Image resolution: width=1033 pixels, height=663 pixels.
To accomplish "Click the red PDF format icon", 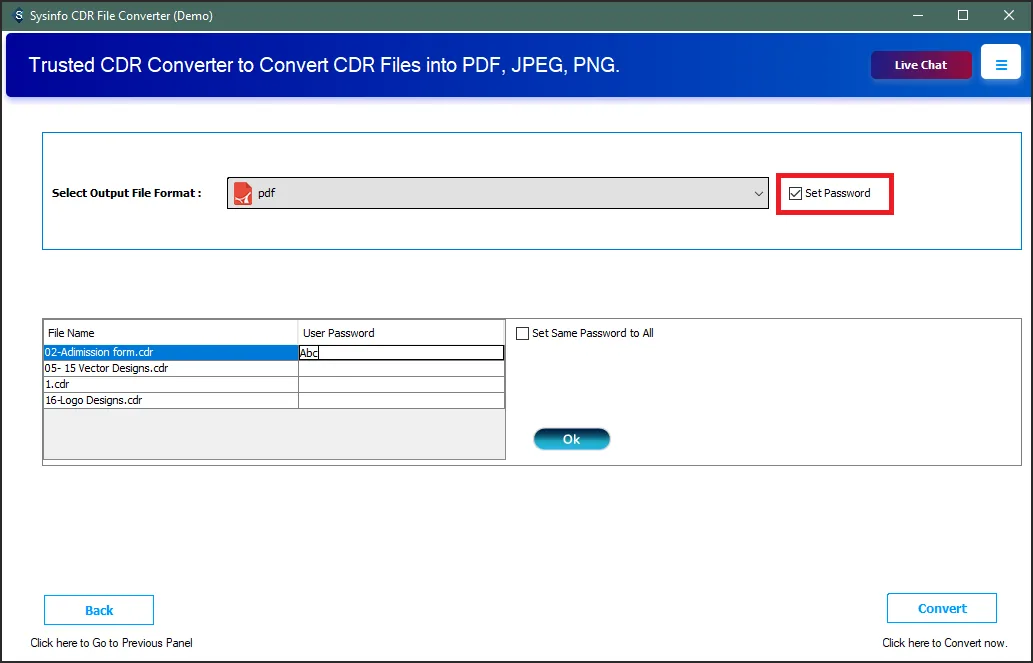I will pyautogui.click(x=243, y=193).
